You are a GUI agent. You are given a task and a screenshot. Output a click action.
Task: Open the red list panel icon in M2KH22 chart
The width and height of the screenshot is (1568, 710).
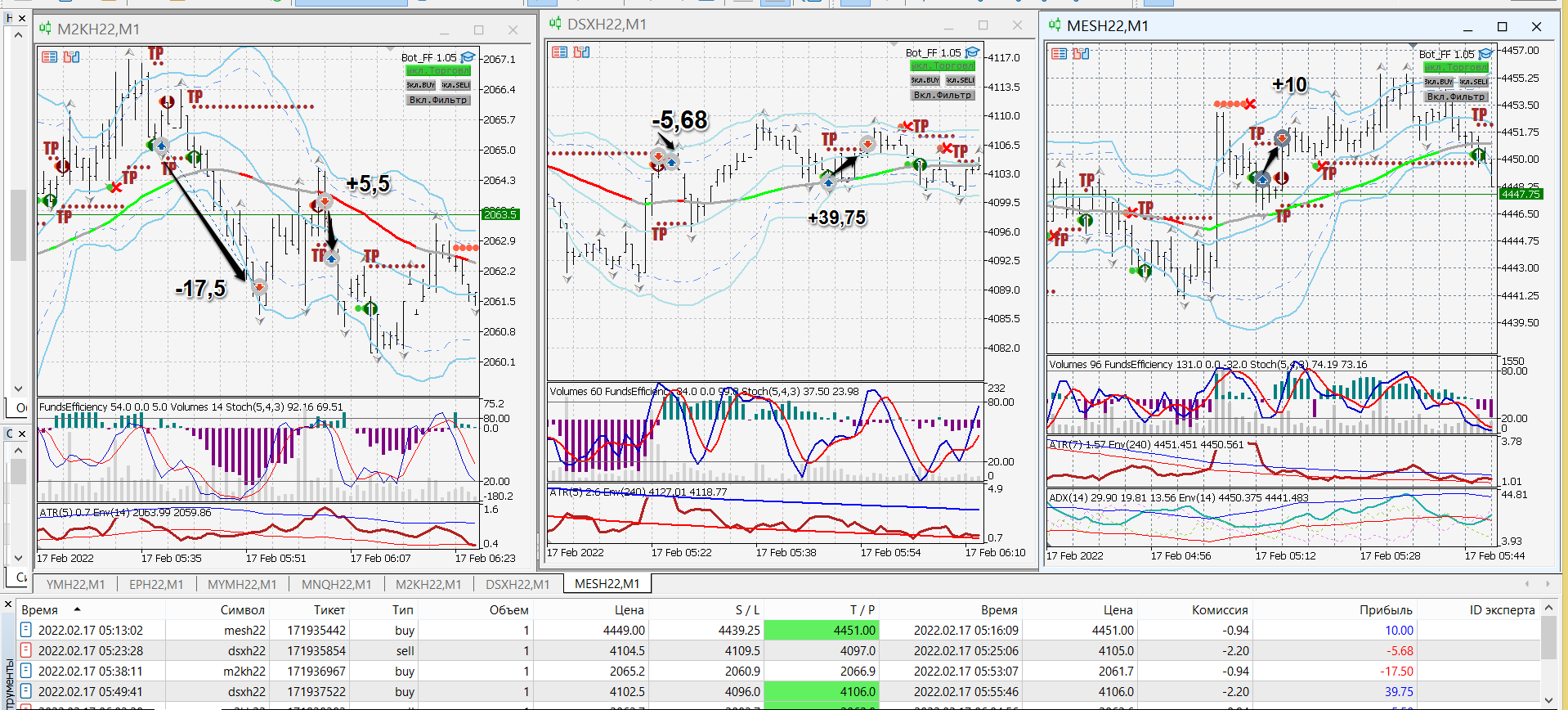(50, 57)
